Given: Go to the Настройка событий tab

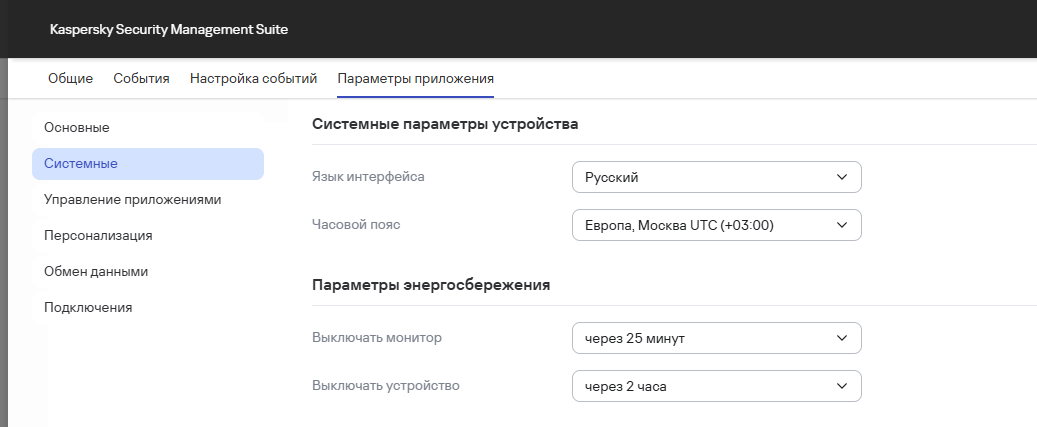Looking at the screenshot, I should (253, 78).
